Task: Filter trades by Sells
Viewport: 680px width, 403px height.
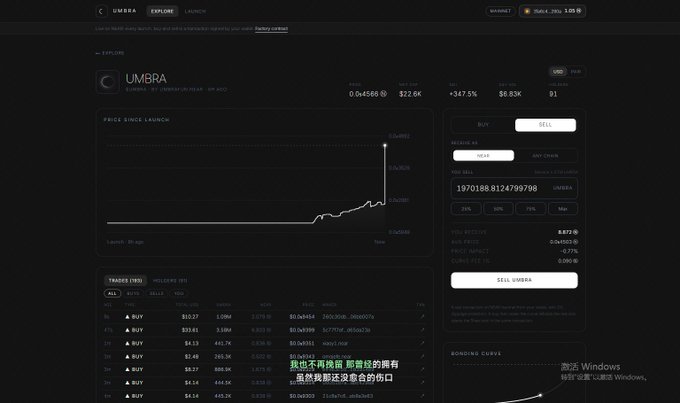Action: pos(157,293)
